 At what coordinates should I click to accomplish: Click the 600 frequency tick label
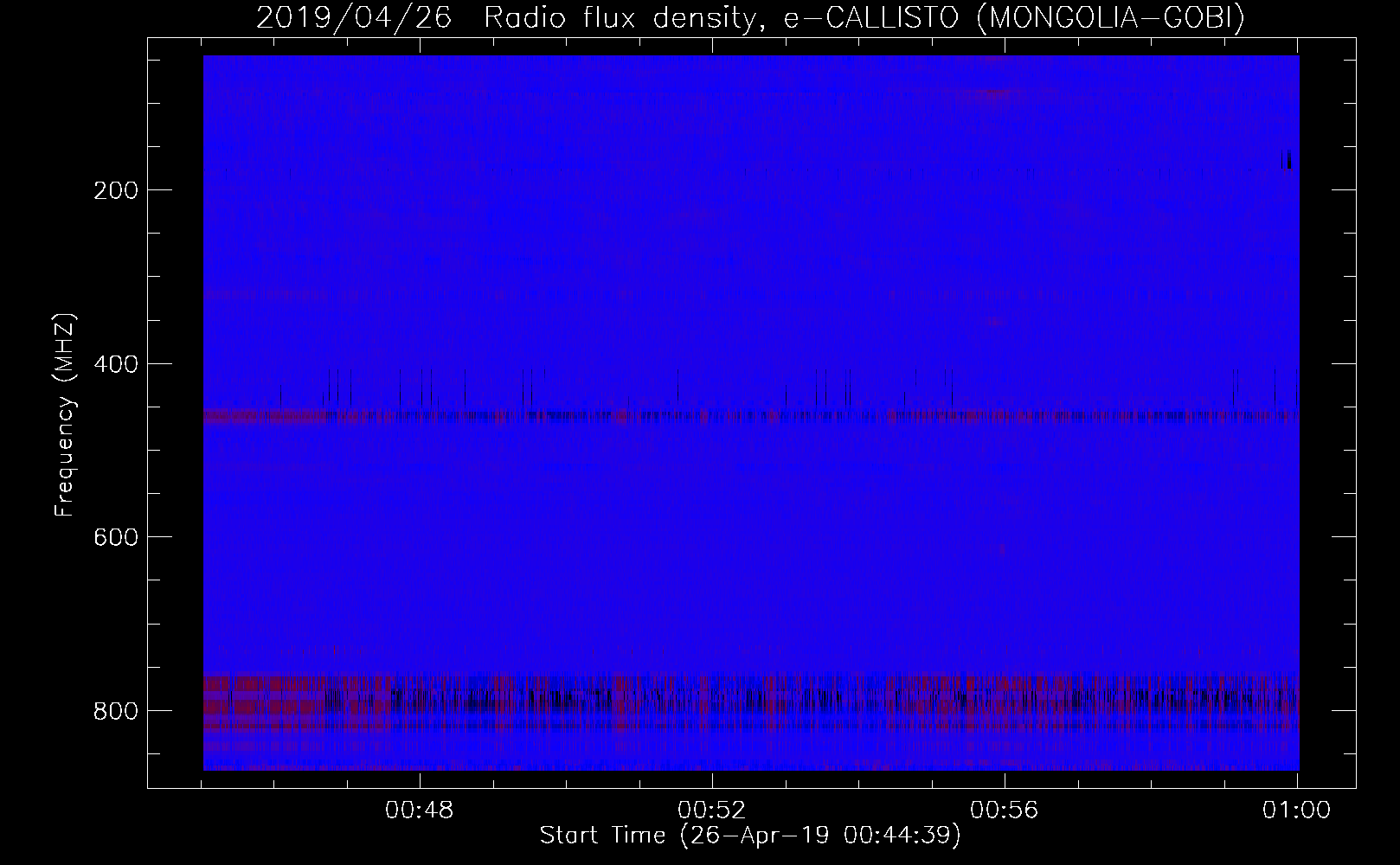114,536
